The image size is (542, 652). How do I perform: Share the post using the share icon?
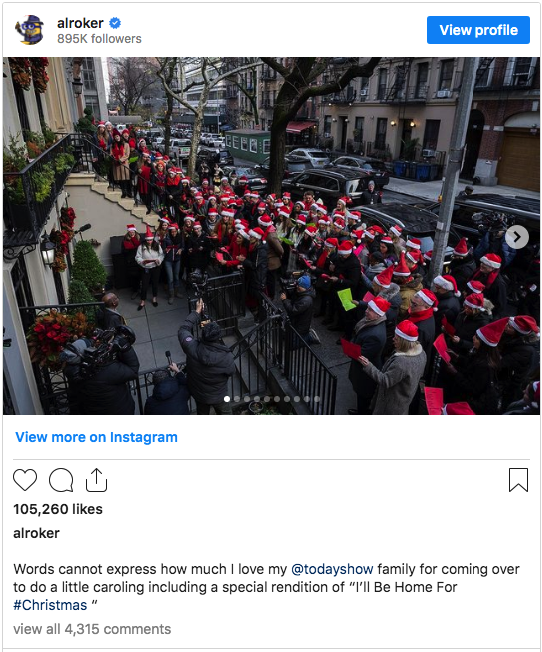tap(97, 480)
